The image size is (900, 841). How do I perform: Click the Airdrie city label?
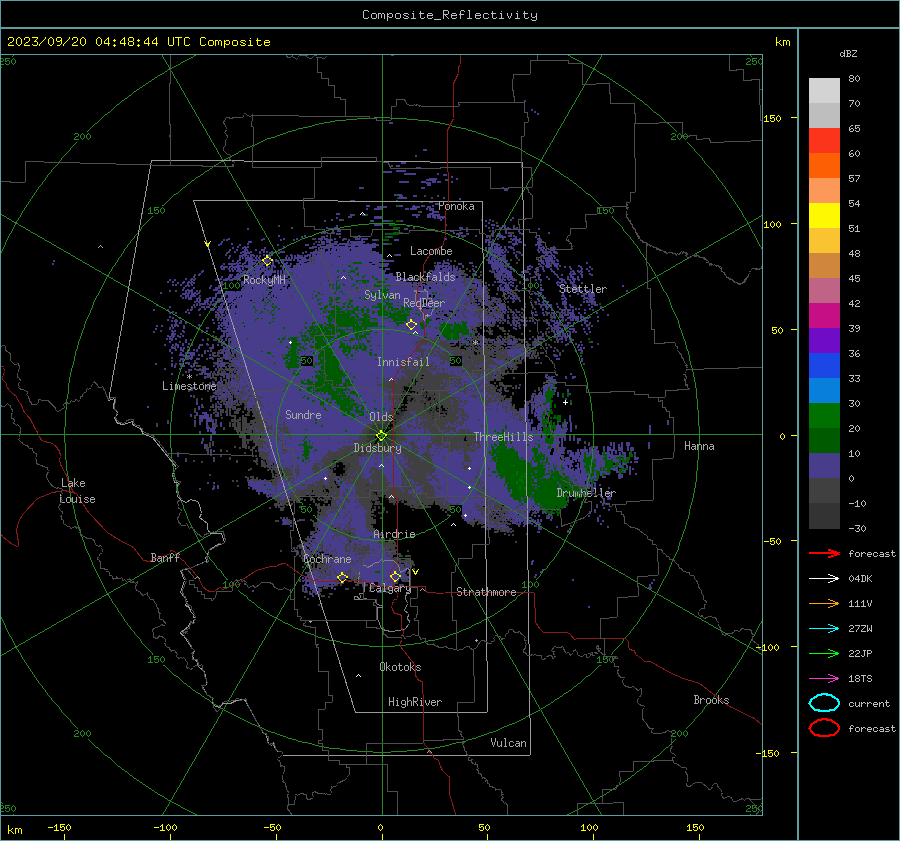coord(394,534)
